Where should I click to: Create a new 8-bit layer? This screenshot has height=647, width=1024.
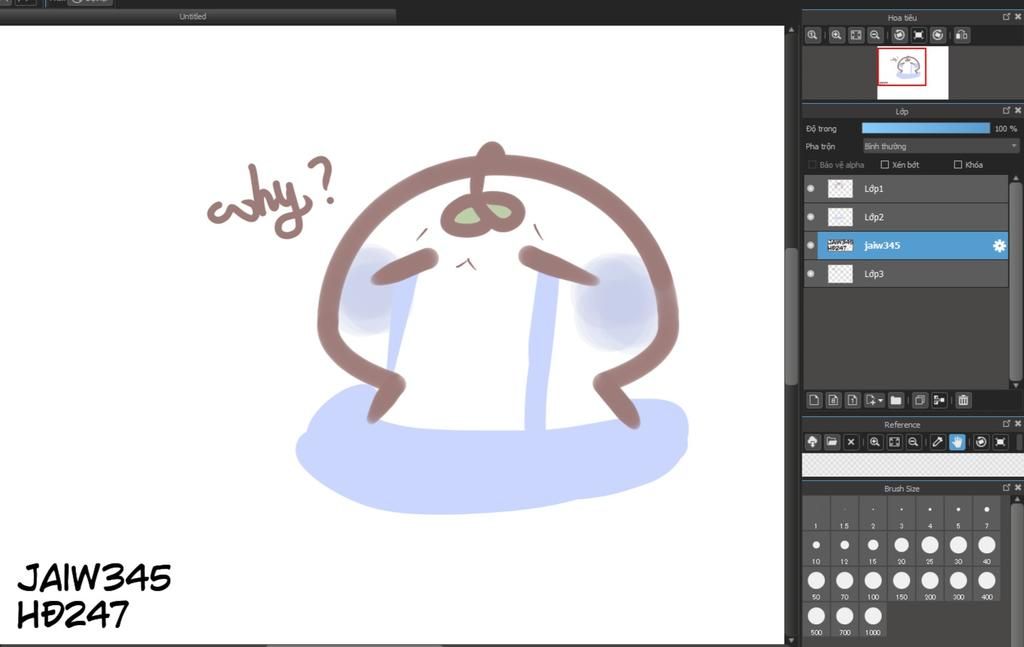(x=833, y=400)
